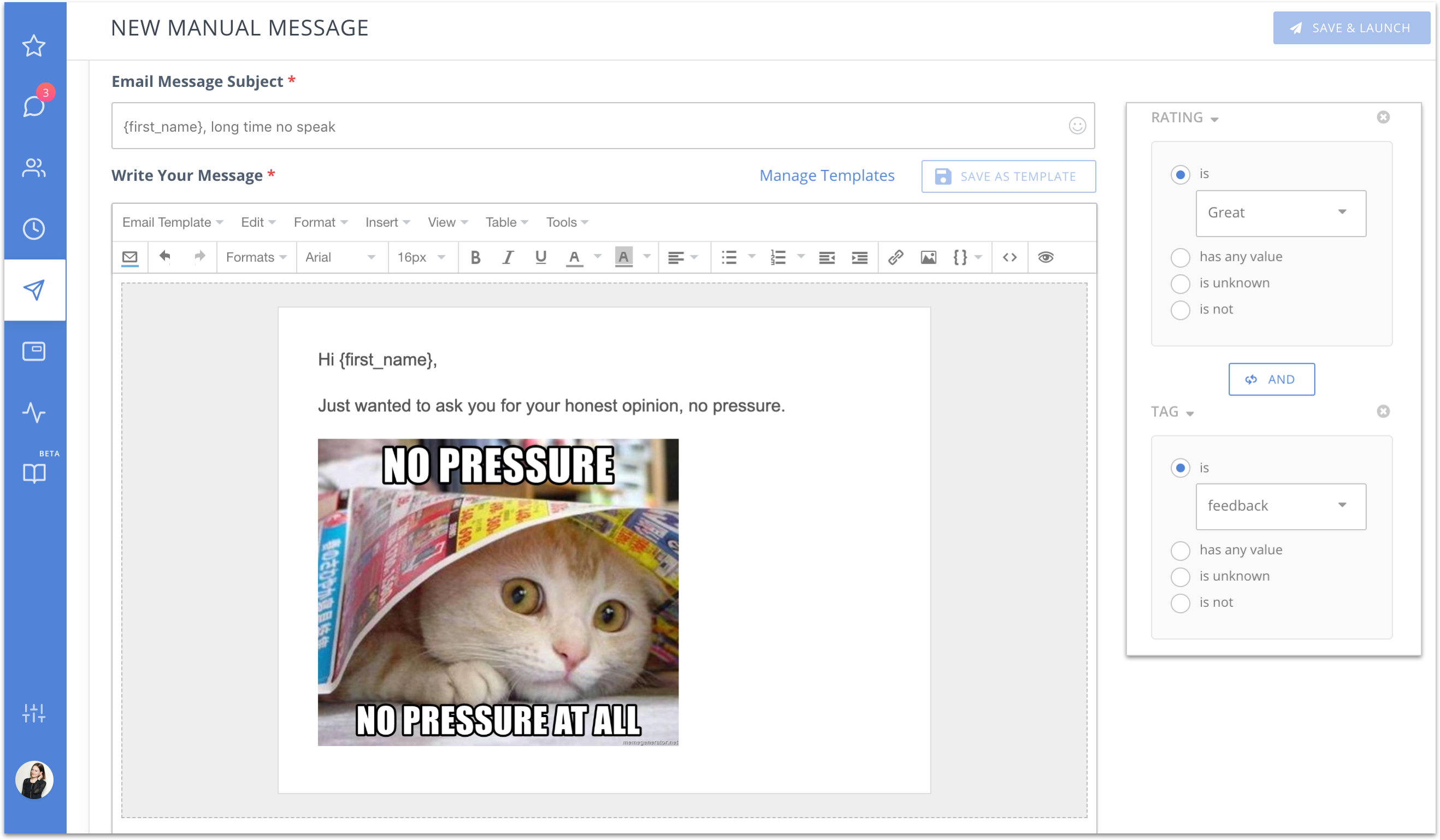The height and width of the screenshot is (840, 1440).
Task: Open the text color dropdown arrow
Action: click(598, 257)
